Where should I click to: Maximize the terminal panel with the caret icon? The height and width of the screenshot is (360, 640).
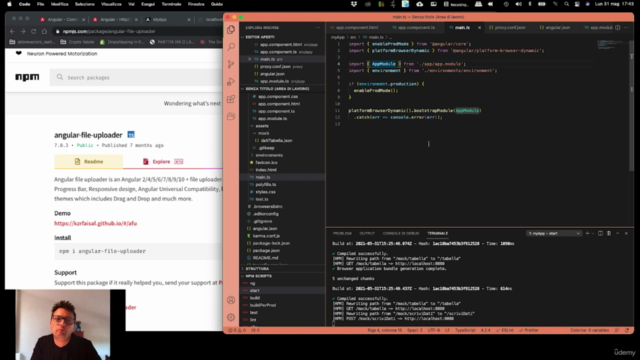[618, 233]
